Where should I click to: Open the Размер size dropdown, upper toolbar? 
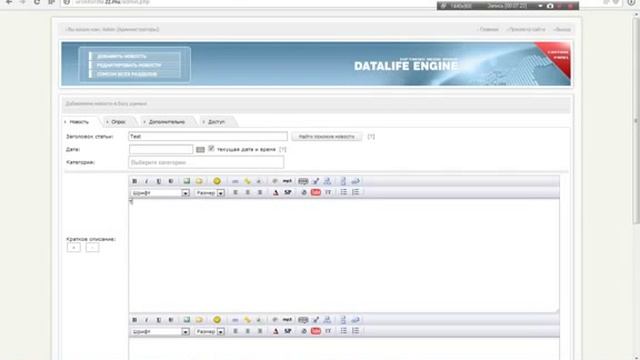[x=210, y=193]
